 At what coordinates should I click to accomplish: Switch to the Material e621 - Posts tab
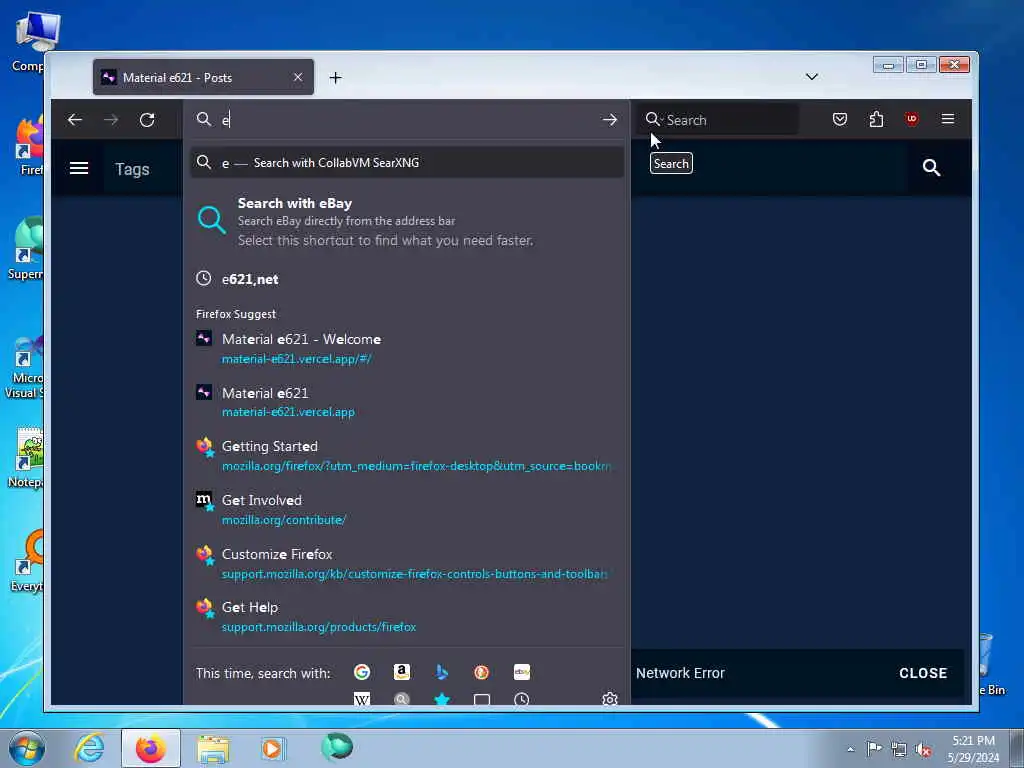203,77
